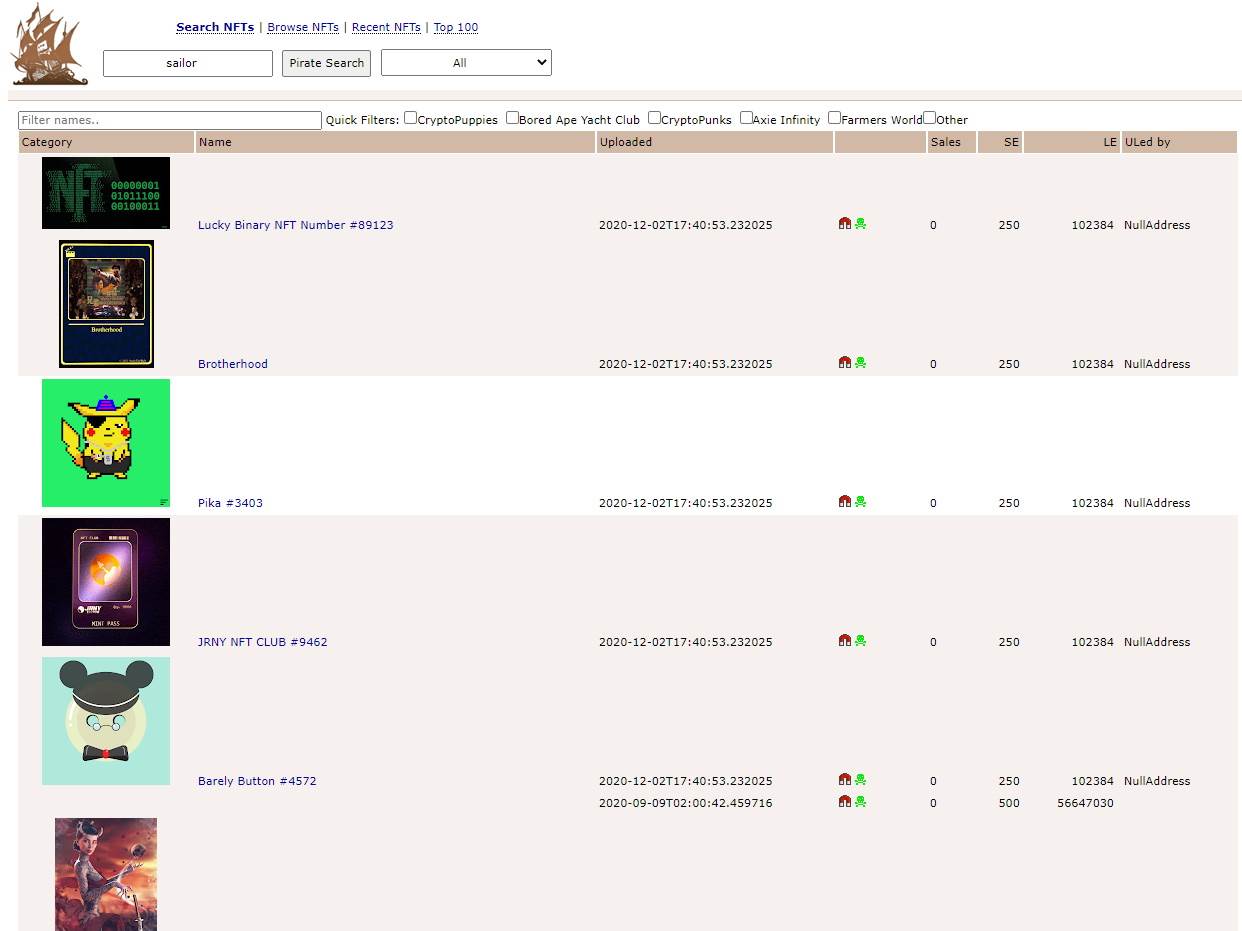The height and width of the screenshot is (931, 1242).
Task: Open the Top 100 section
Action: [456, 27]
